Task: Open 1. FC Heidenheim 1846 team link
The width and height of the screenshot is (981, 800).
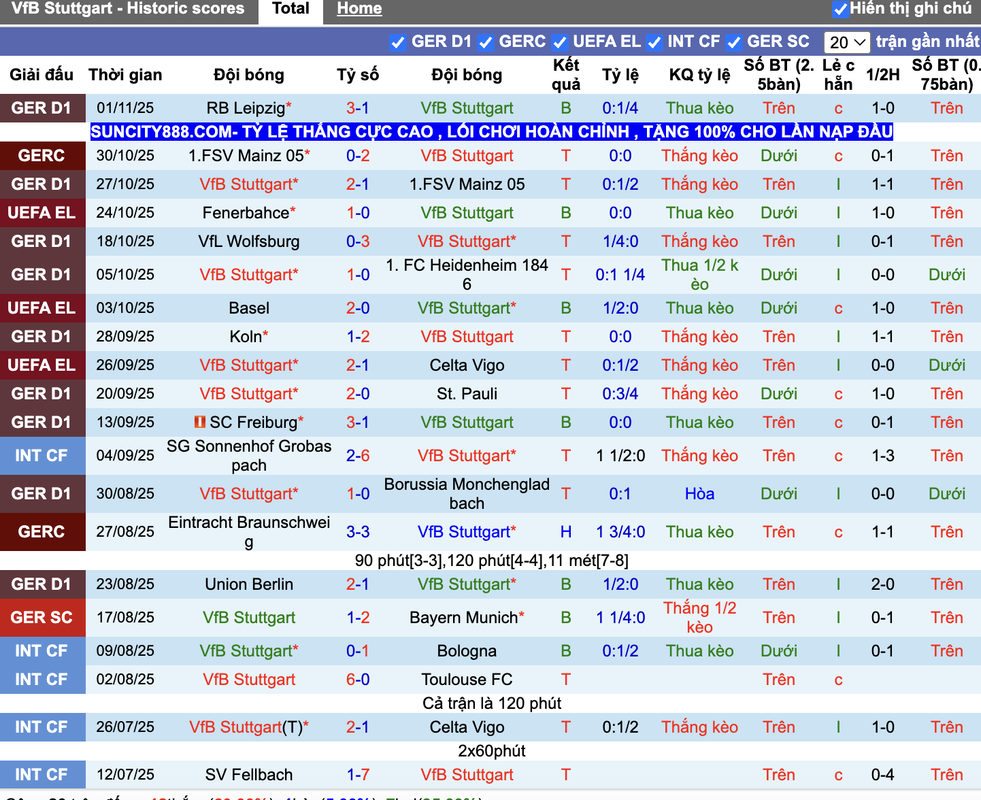Action: 467,275
